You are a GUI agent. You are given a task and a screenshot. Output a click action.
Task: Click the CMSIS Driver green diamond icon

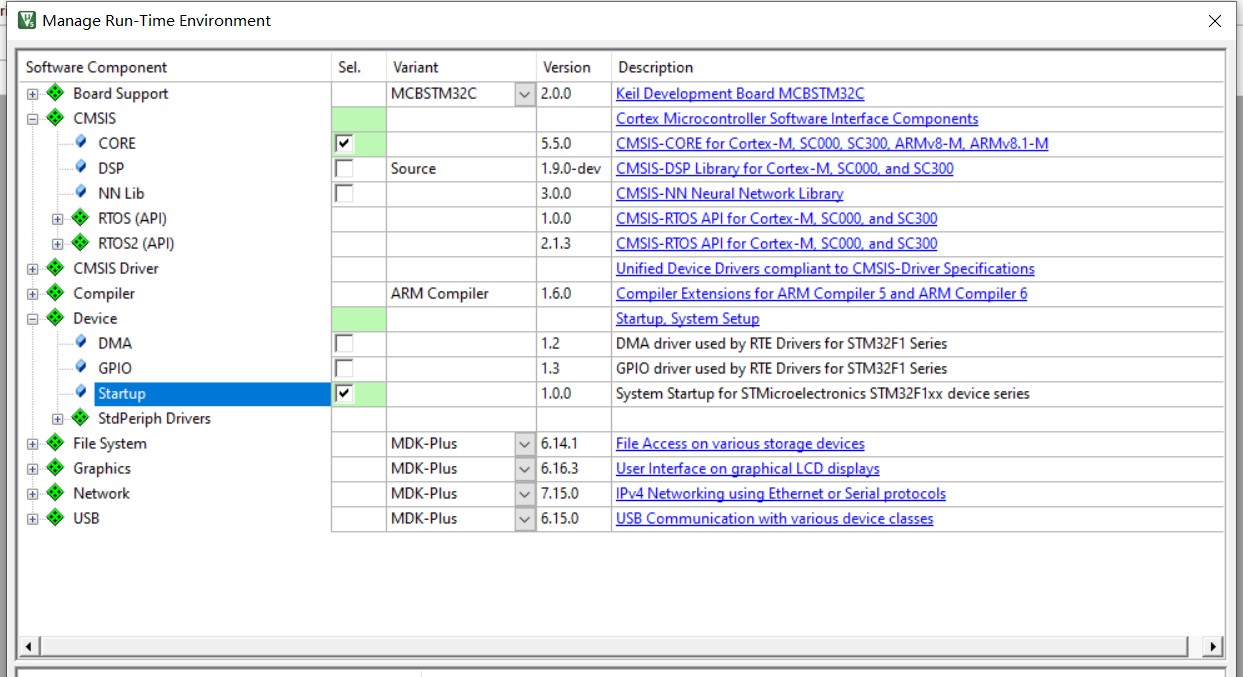[x=55, y=268]
